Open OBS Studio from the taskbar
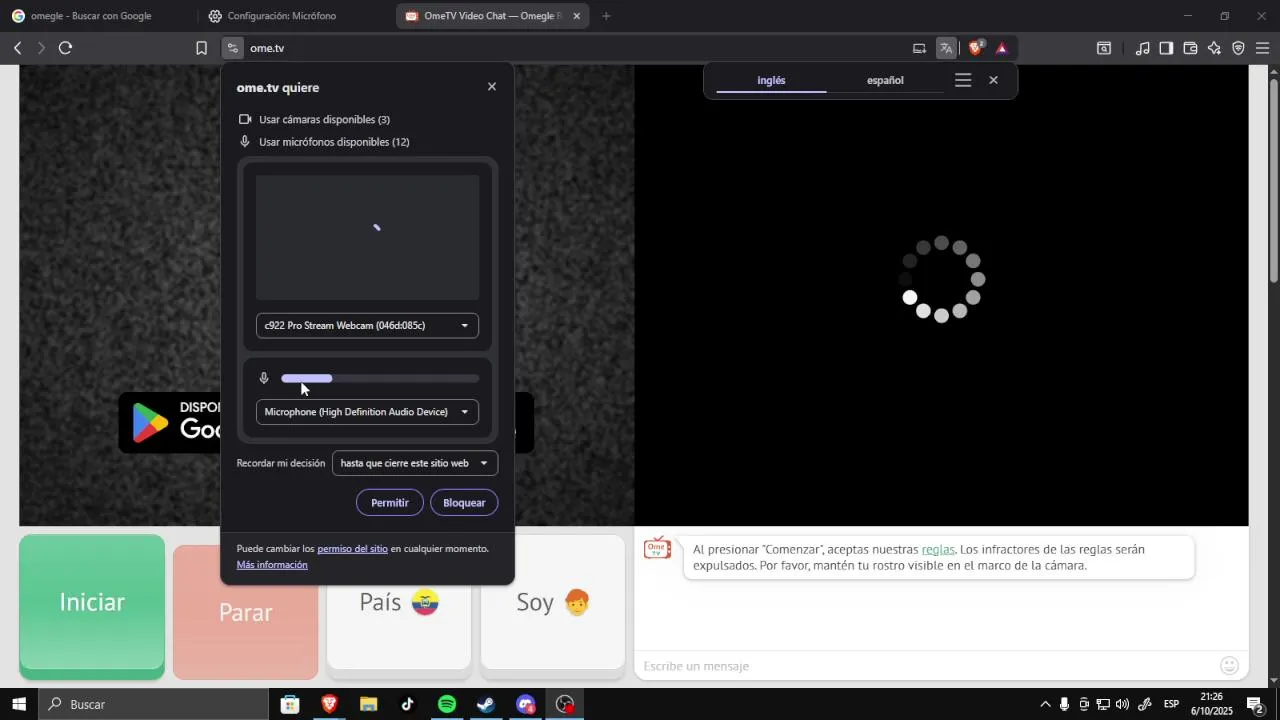 (565, 704)
